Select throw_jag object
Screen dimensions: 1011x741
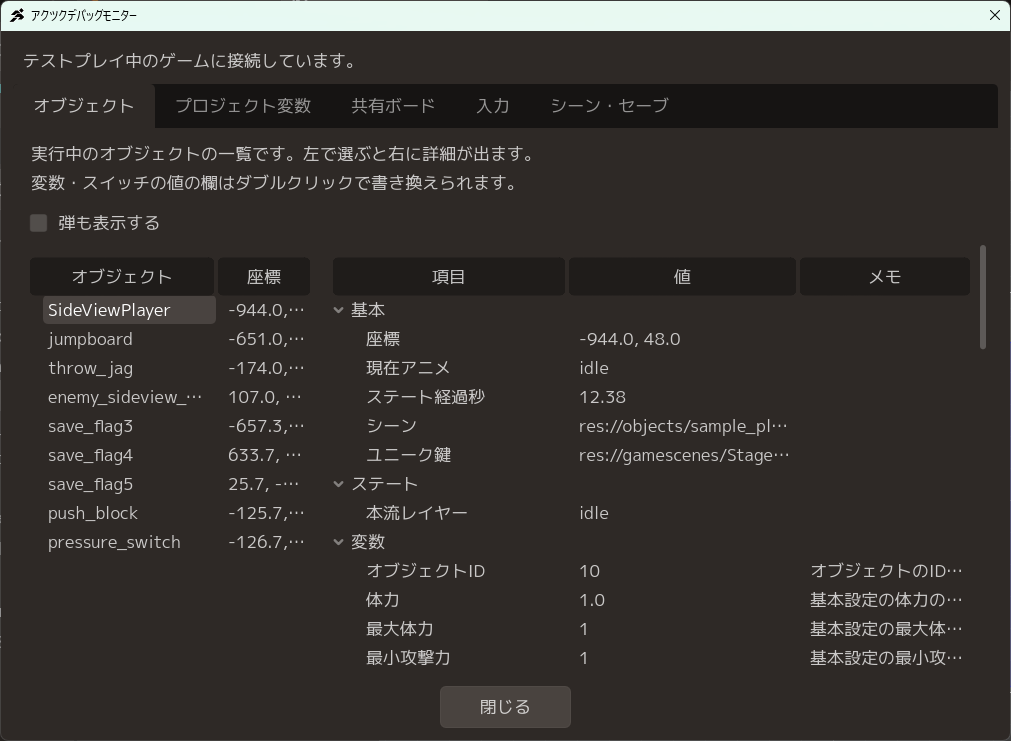click(x=90, y=368)
